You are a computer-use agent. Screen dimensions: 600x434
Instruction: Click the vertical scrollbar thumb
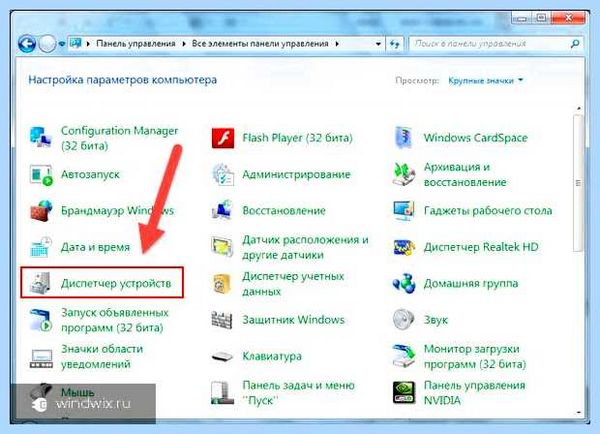(578, 183)
